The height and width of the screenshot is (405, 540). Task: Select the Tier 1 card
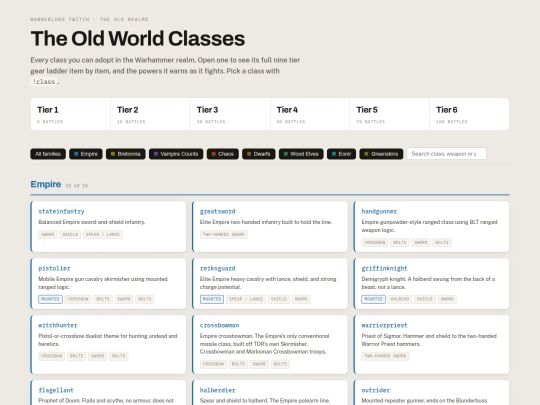71,114
